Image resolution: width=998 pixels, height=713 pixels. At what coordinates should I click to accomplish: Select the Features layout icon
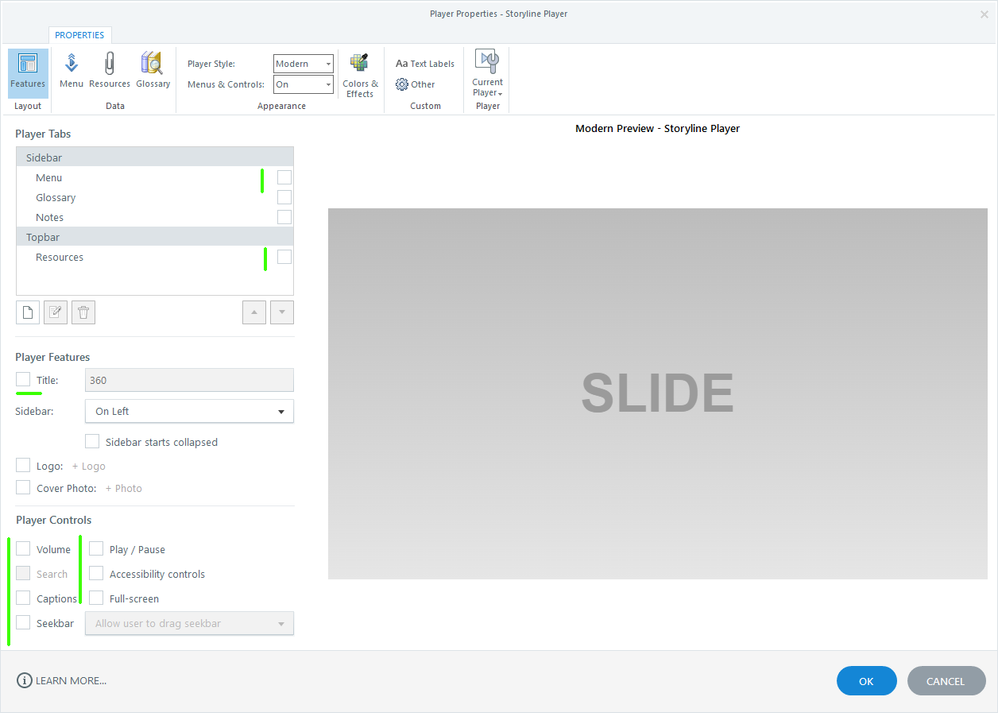click(x=28, y=71)
